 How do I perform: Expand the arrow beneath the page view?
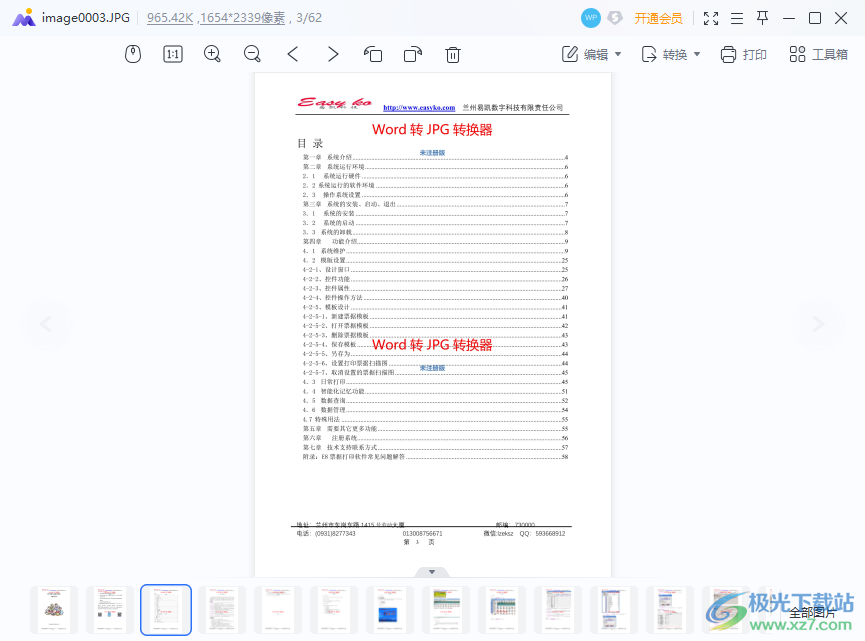point(431,571)
